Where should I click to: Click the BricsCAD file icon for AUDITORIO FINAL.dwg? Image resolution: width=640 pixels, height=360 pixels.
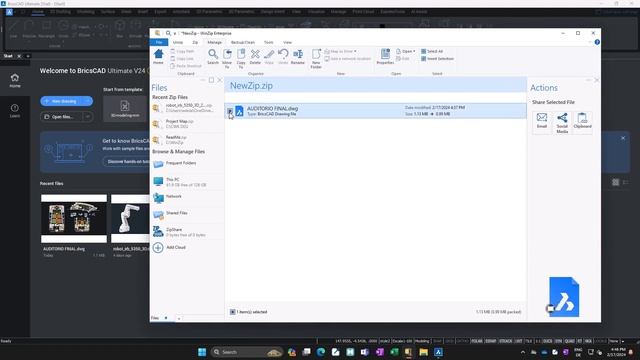coord(239,111)
